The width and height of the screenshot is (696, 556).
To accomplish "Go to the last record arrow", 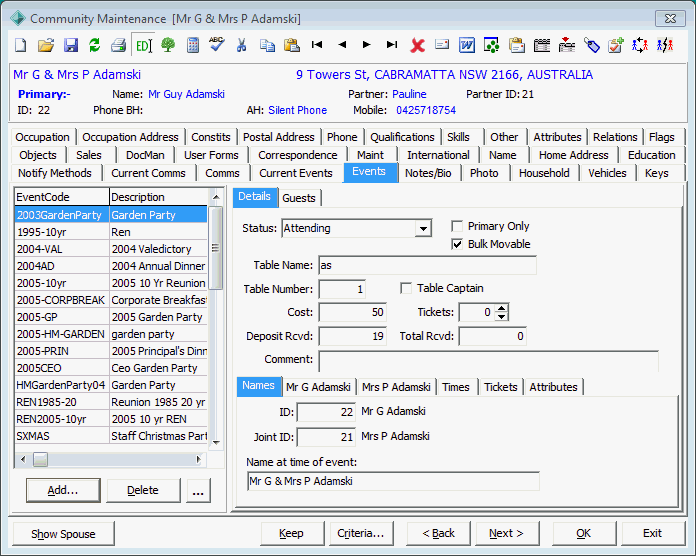I will (392, 44).
